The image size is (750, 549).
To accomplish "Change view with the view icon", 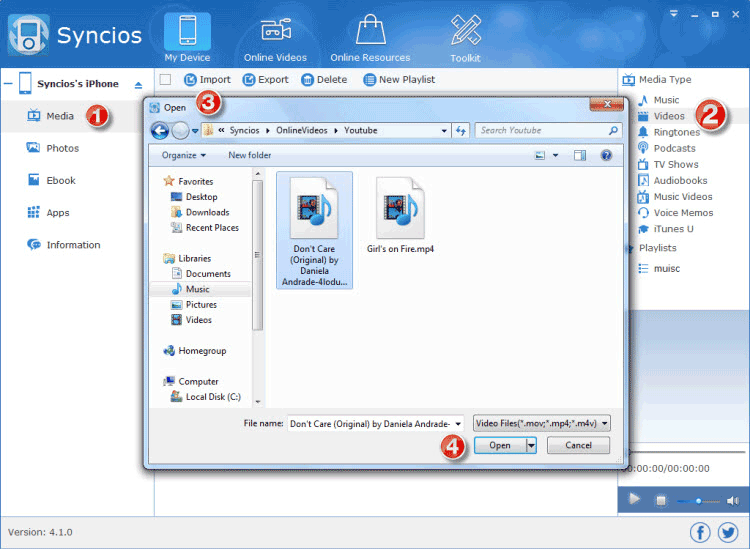I will (540, 155).
